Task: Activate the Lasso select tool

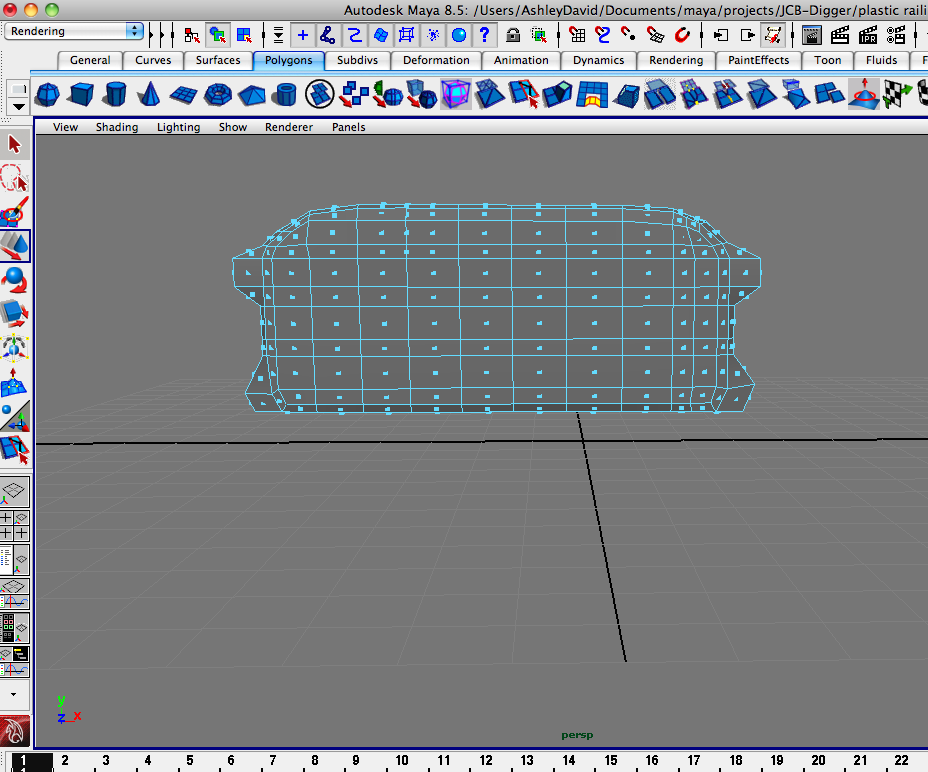Action: click(15, 178)
